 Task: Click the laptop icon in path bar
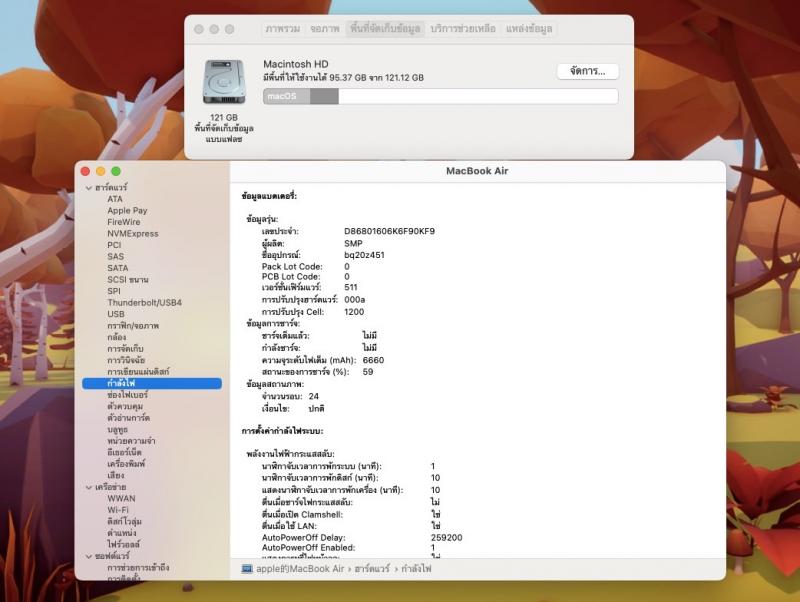click(x=247, y=568)
